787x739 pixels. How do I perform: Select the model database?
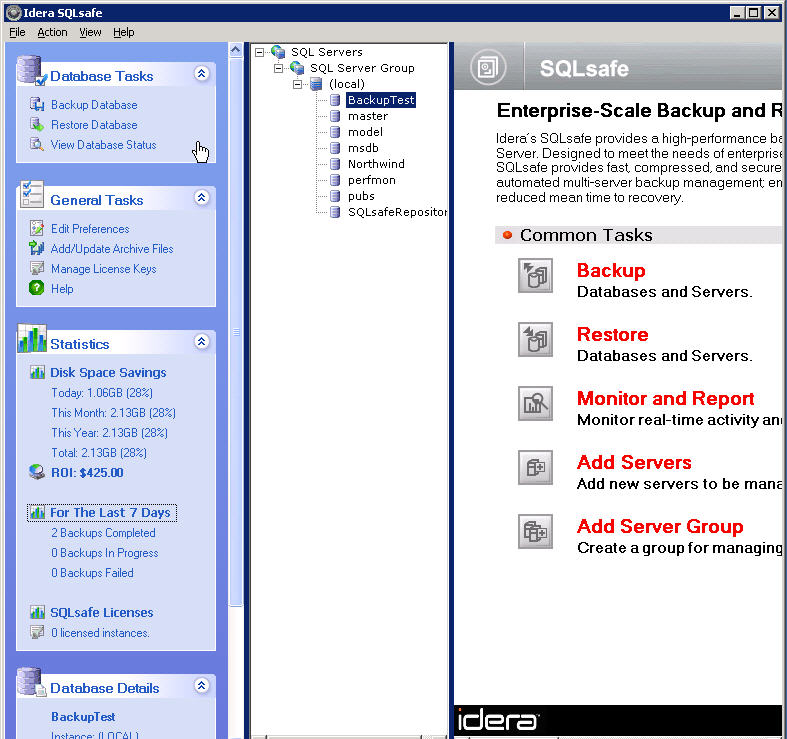[365, 132]
